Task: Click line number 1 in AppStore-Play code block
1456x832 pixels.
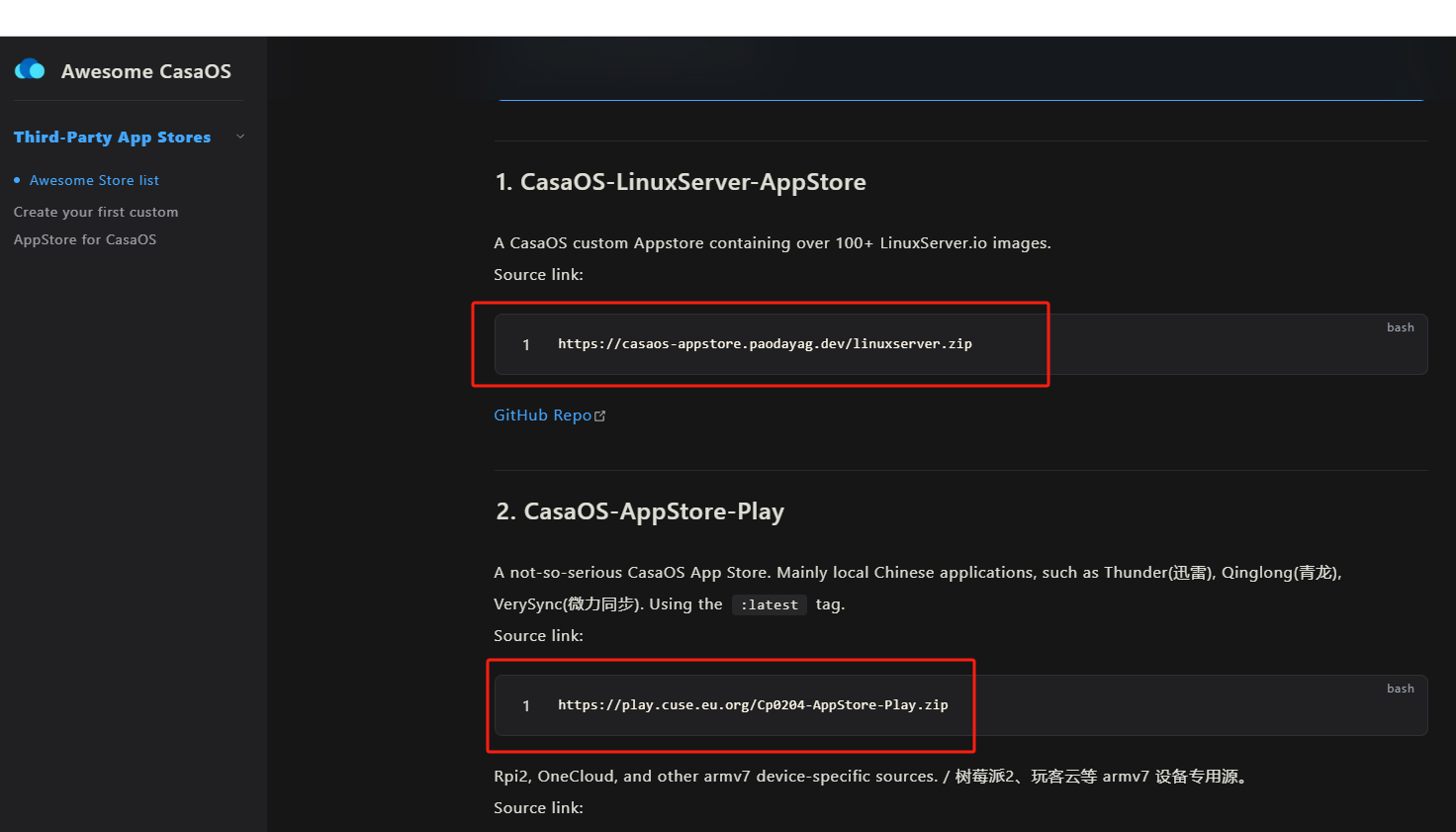Action: coord(526,706)
